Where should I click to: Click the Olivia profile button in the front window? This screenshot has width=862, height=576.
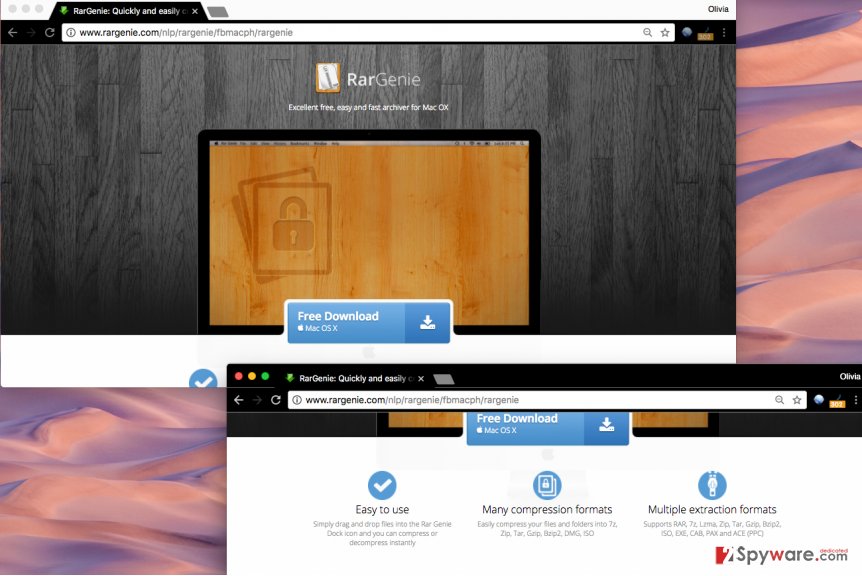850,376
